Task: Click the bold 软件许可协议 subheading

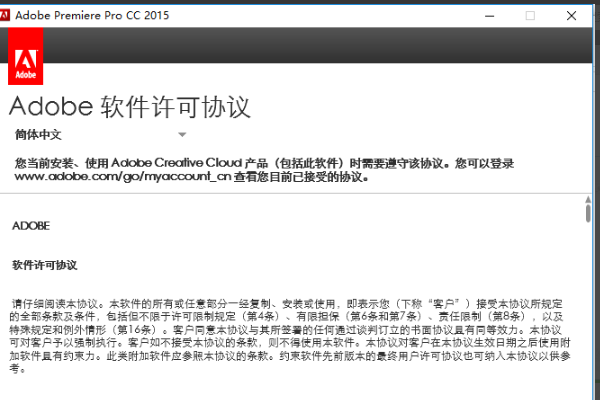Action: 45,265
